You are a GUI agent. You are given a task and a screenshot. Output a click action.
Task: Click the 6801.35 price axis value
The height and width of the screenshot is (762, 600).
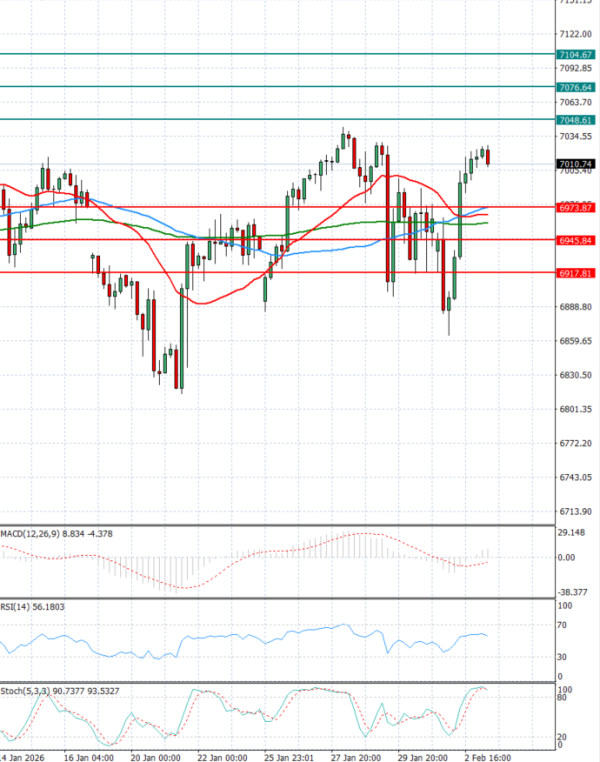(x=576, y=409)
